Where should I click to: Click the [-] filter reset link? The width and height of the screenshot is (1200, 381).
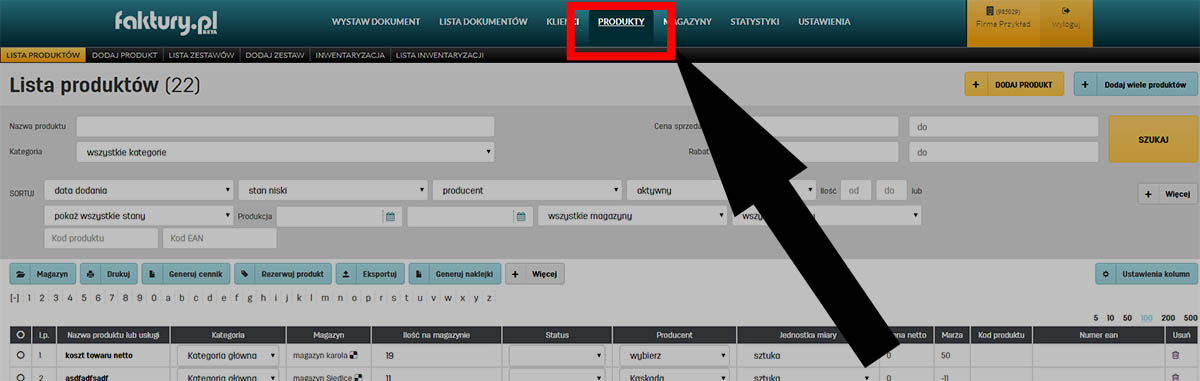pyautogui.click(x=14, y=298)
